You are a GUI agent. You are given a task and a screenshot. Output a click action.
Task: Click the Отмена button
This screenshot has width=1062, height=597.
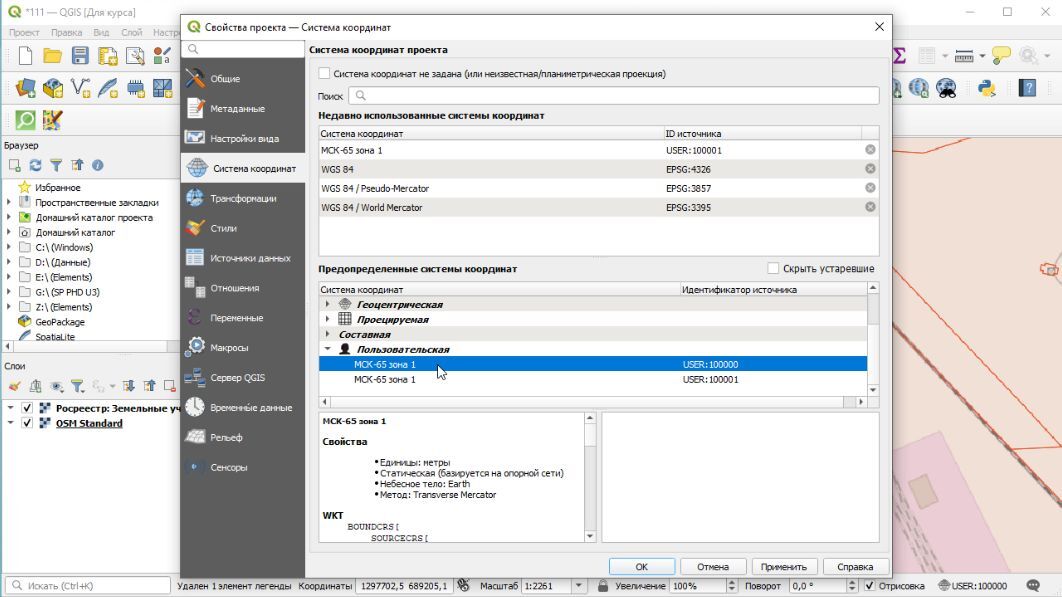(712, 566)
